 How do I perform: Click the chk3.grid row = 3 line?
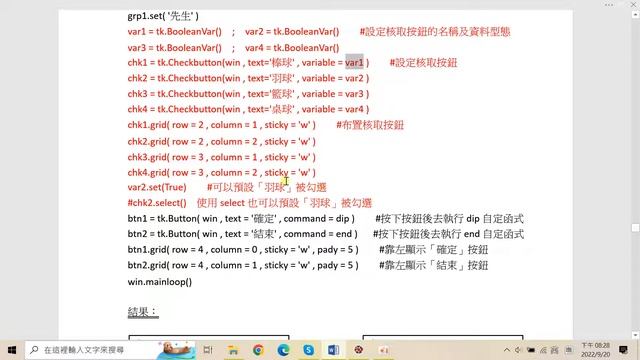[x=222, y=157]
